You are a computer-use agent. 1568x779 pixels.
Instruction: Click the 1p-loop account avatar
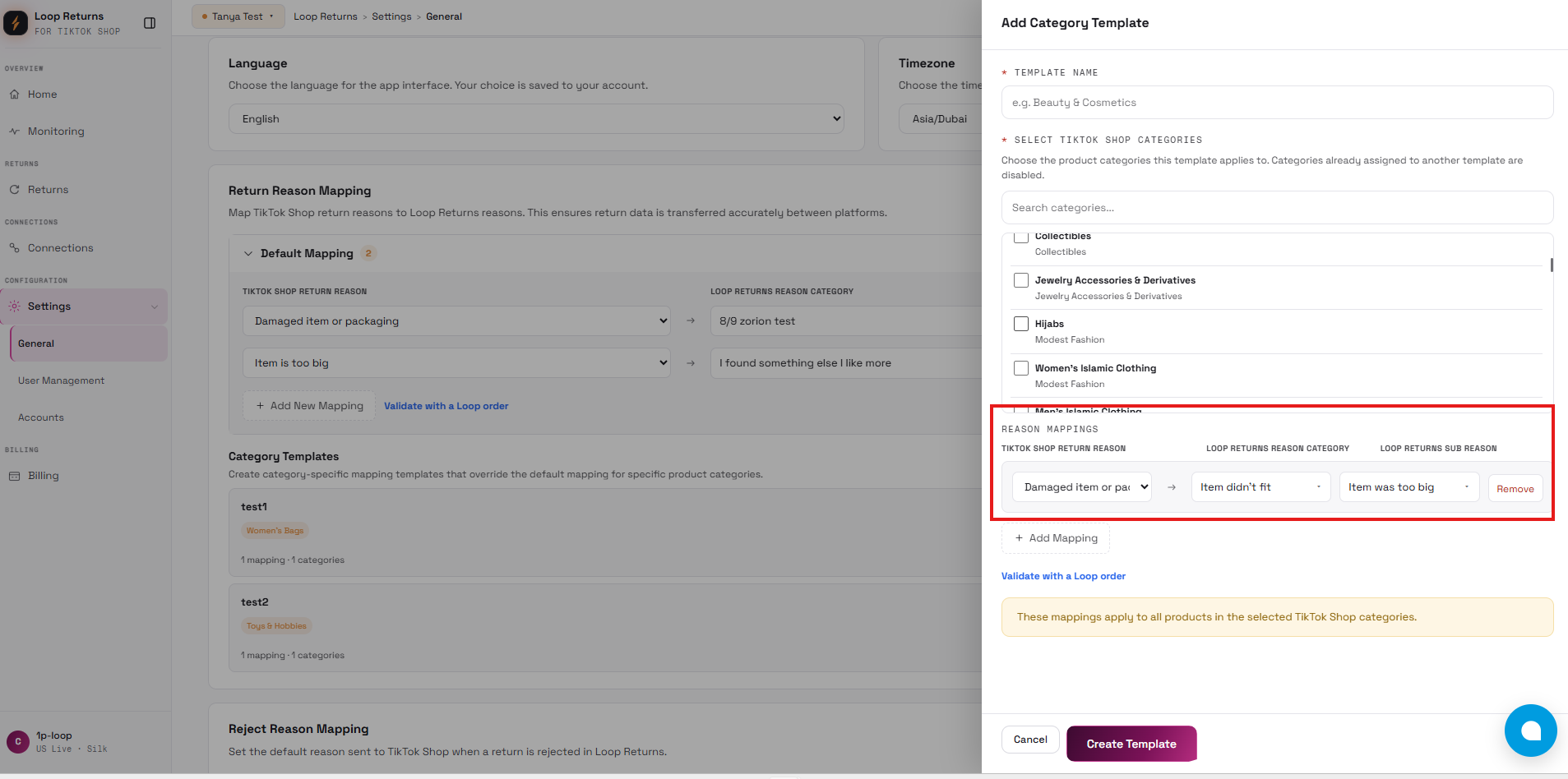click(18, 742)
